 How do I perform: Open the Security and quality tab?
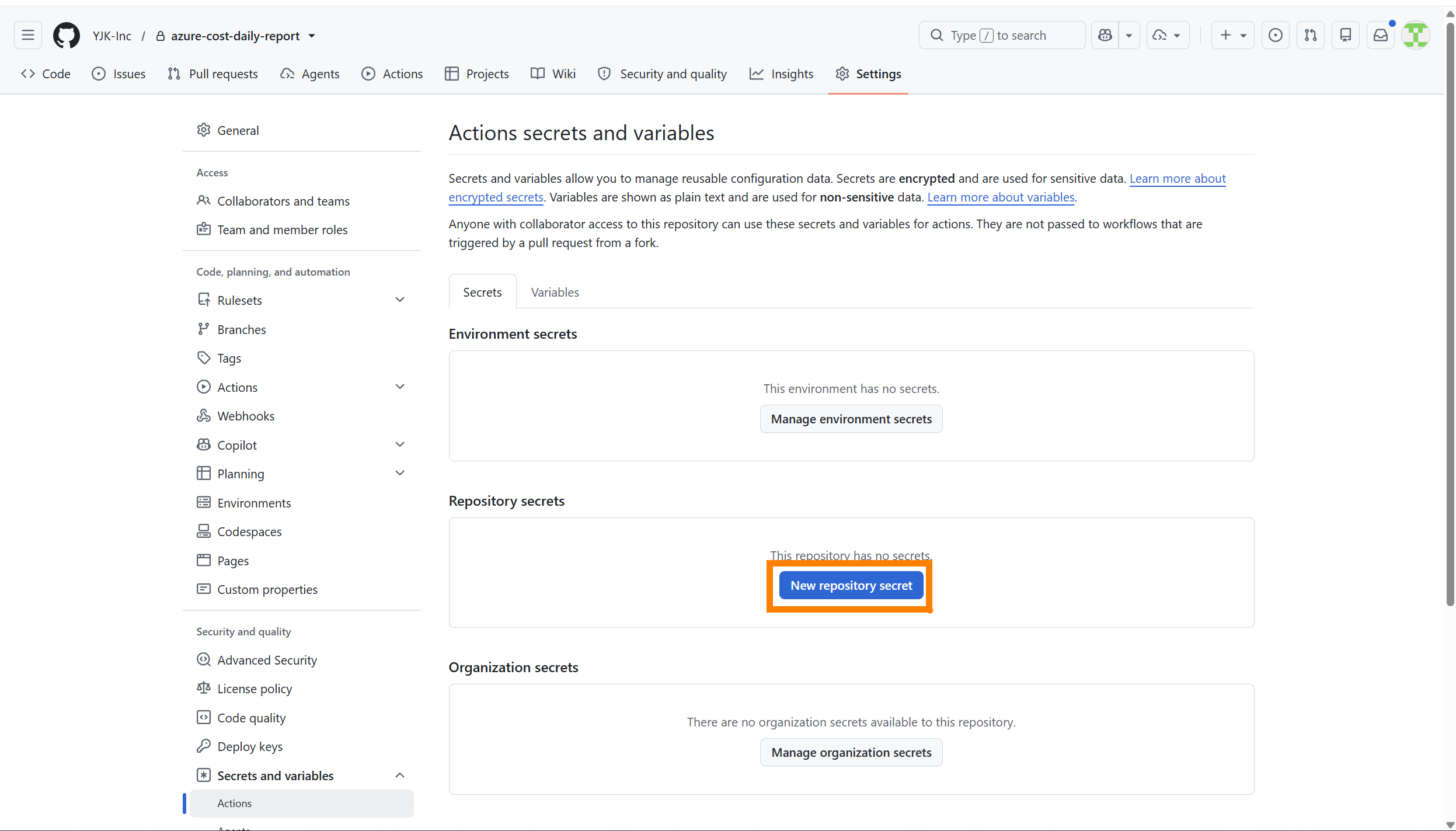[663, 74]
